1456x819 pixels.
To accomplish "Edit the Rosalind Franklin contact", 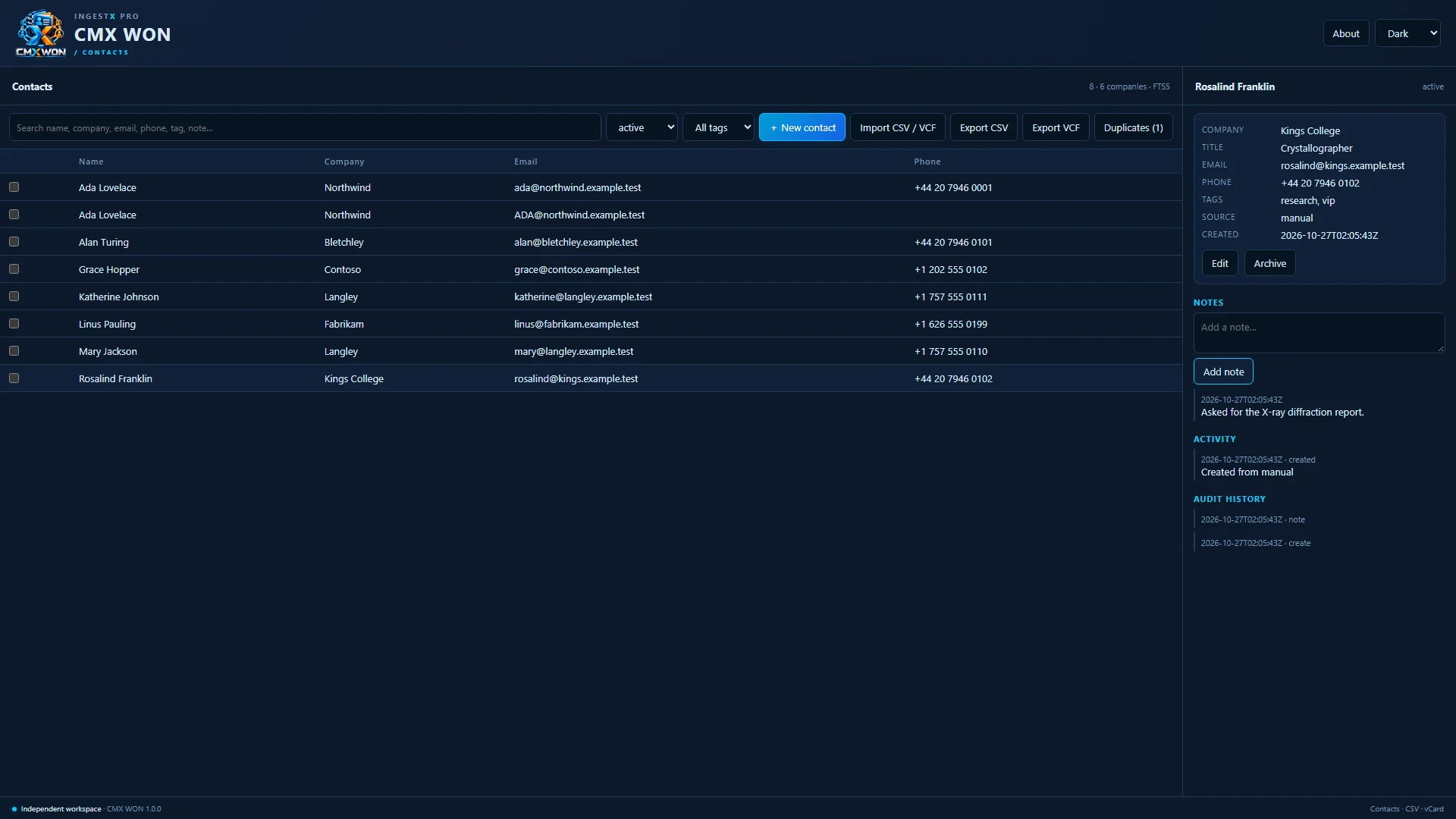I will coord(1219,263).
